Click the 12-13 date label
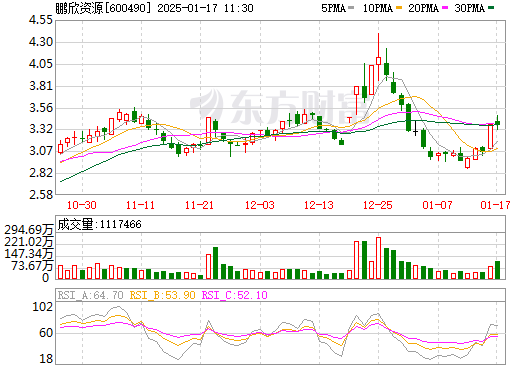This screenshot has height=365, width=520. 319,205
